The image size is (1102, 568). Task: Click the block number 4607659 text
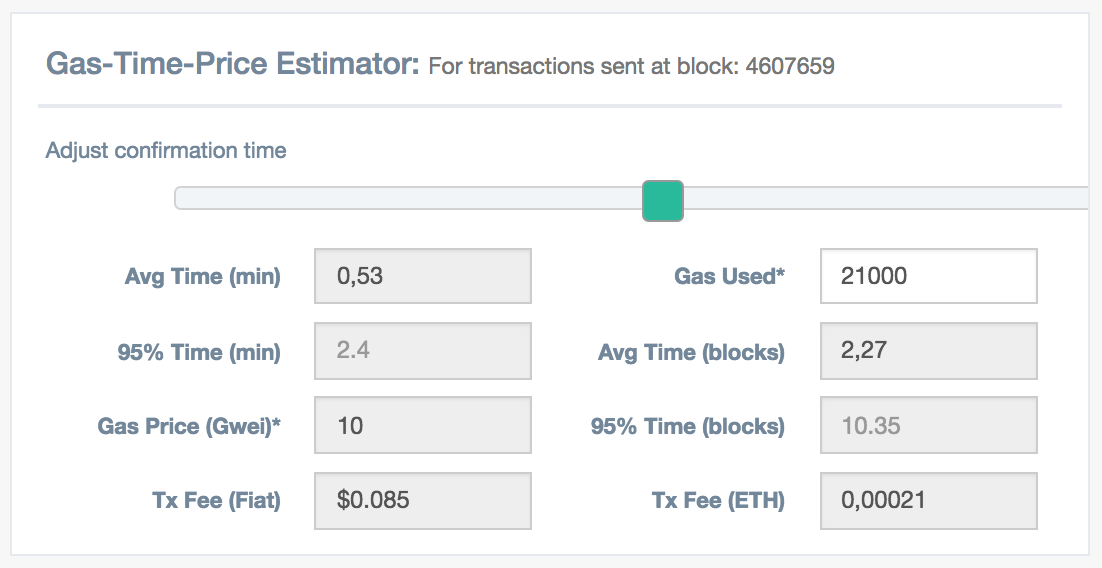[790, 68]
